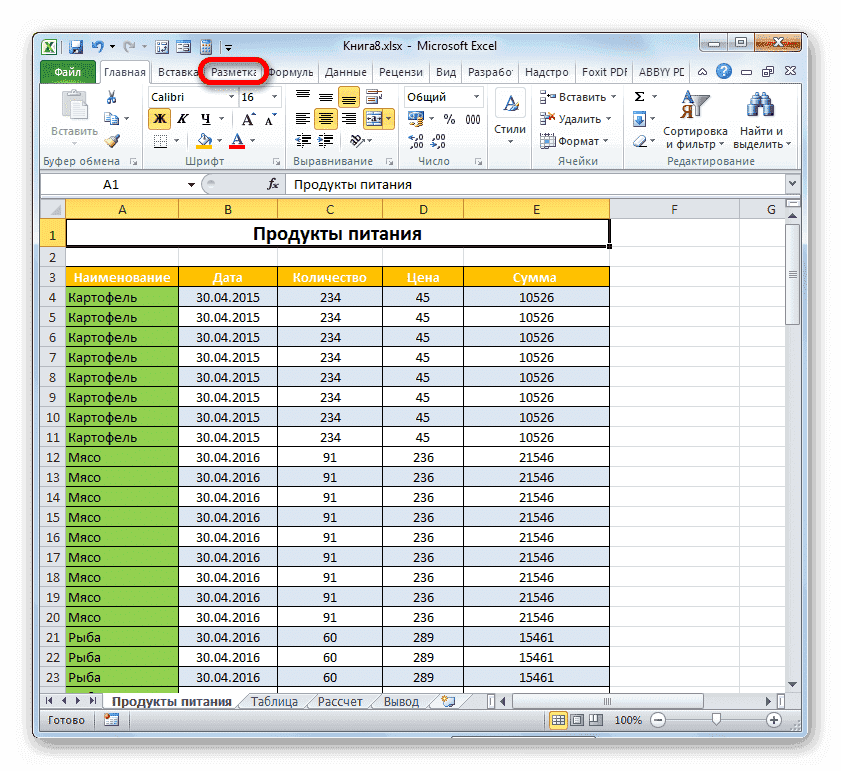Viewport: 841px width, 771px height.
Task: Open the Вывод sheet tab
Action: pyautogui.click(x=400, y=701)
